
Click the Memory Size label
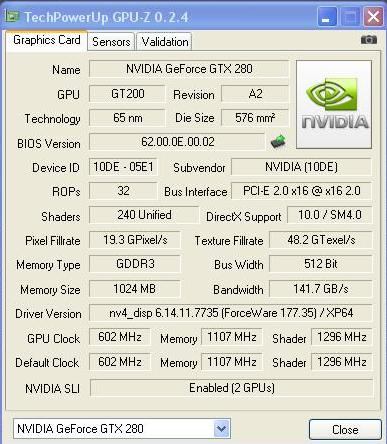[x=50, y=290]
